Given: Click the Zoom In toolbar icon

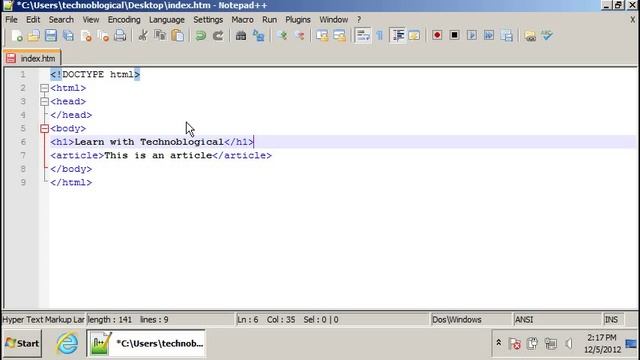Looking at the screenshot, I should tap(282, 36).
